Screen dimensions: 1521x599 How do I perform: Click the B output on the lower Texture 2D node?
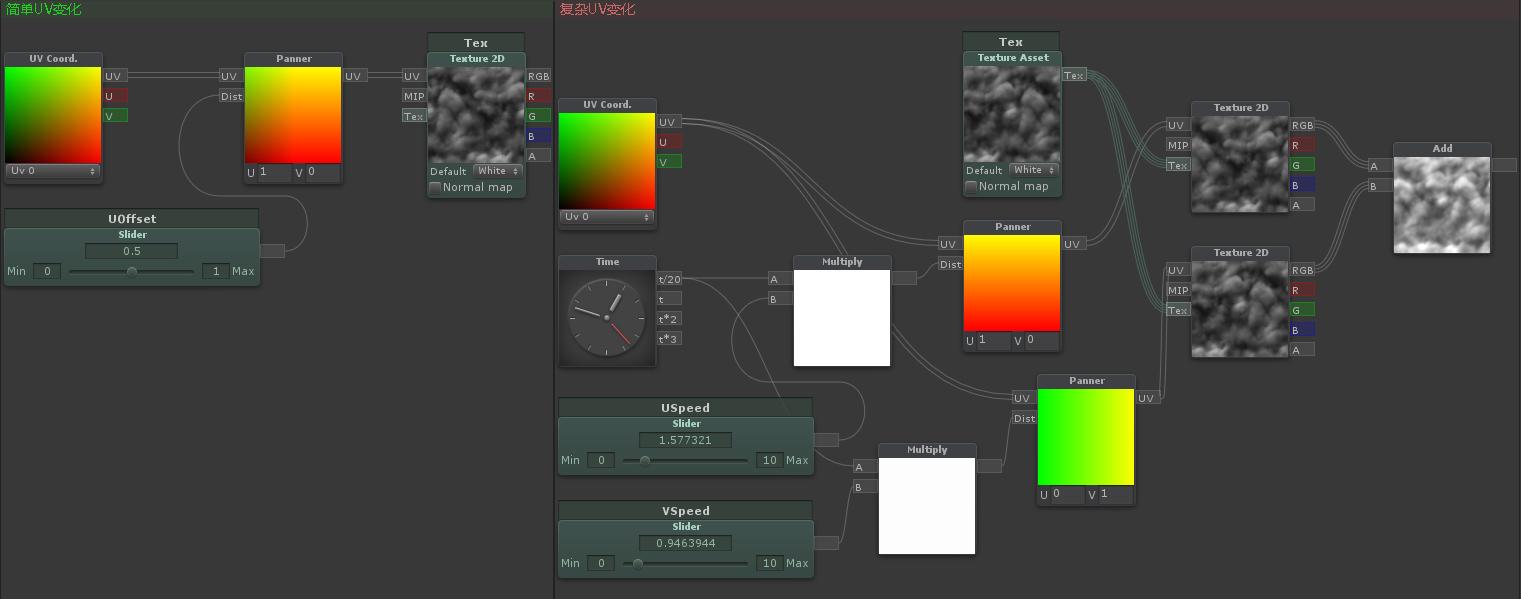coord(1302,329)
